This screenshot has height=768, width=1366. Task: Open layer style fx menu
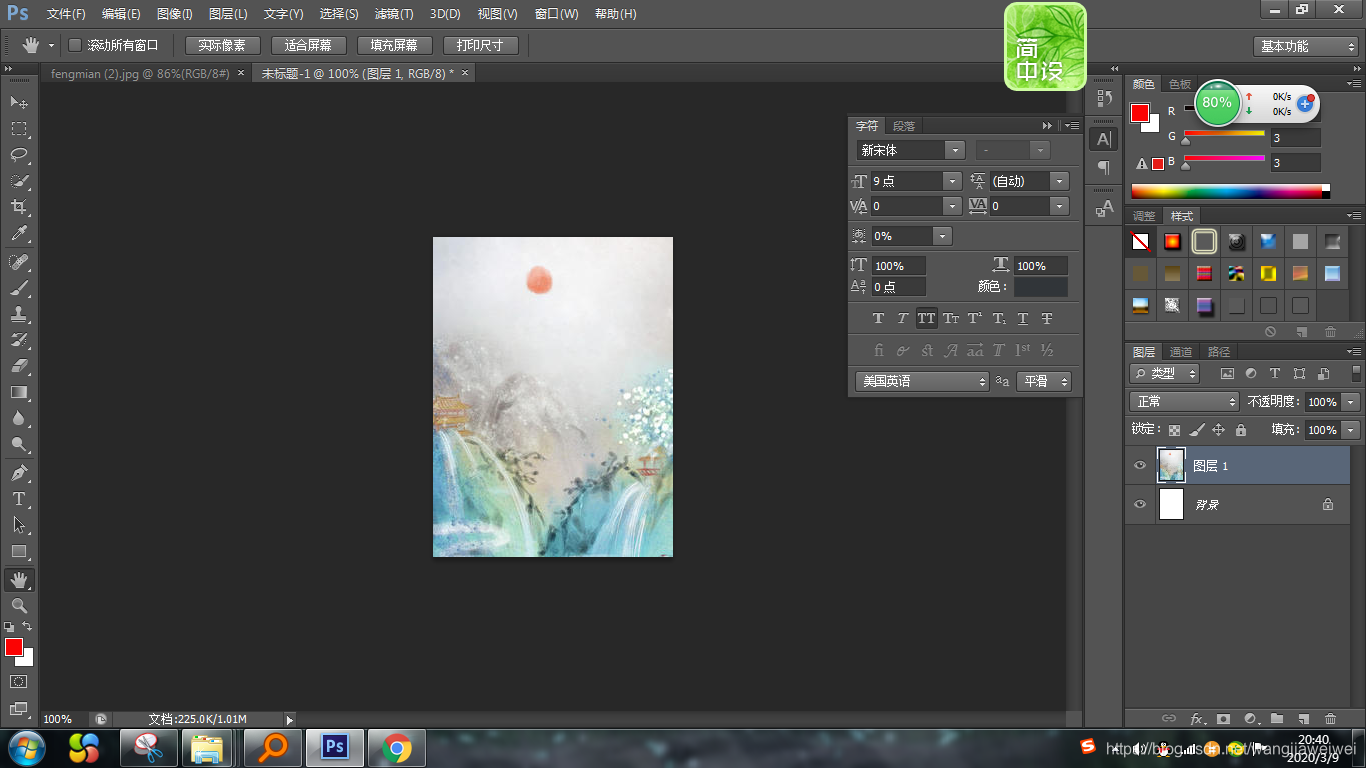coord(1197,718)
